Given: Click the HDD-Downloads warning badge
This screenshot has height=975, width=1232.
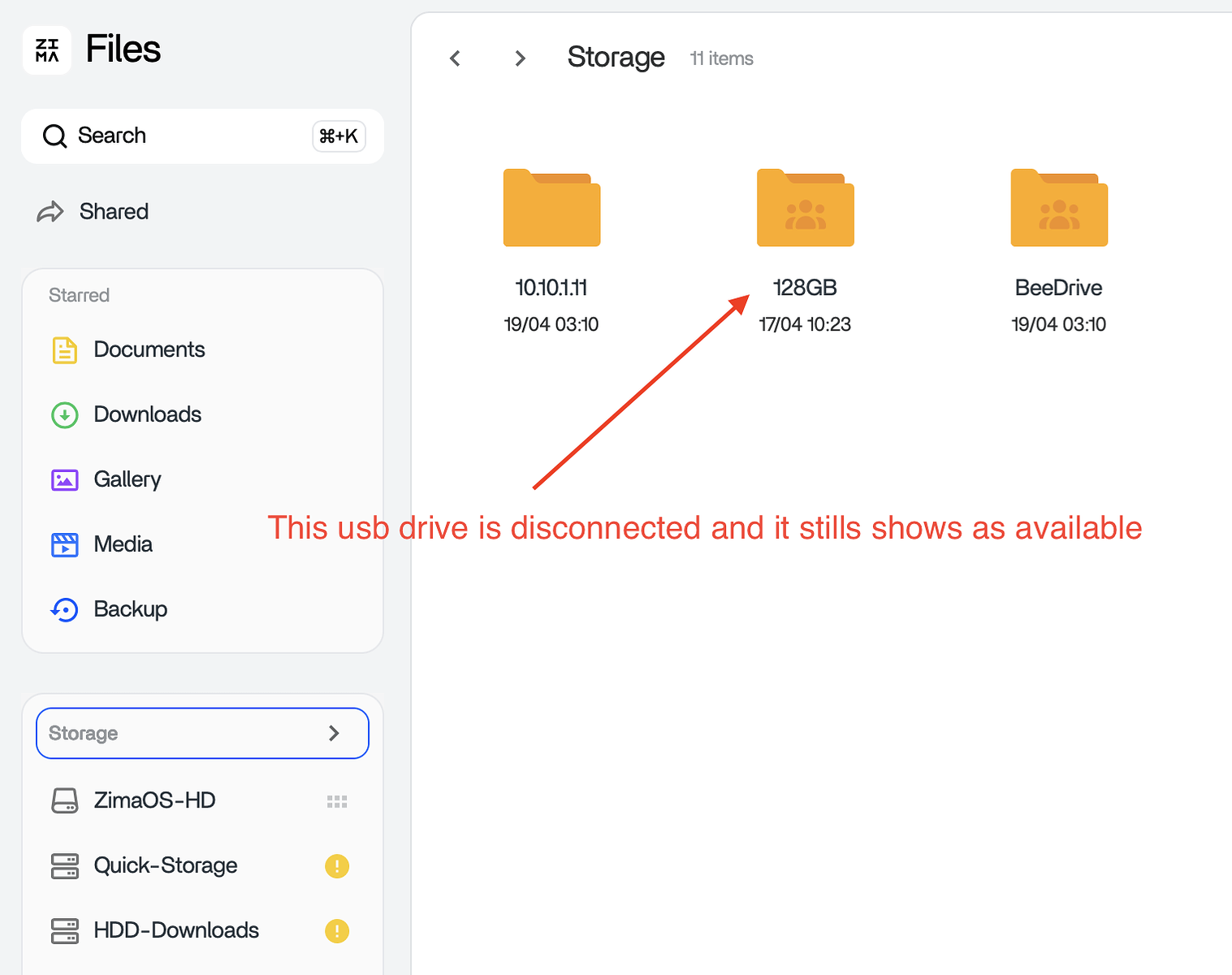Looking at the screenshot, I should [x=337, y=931].
